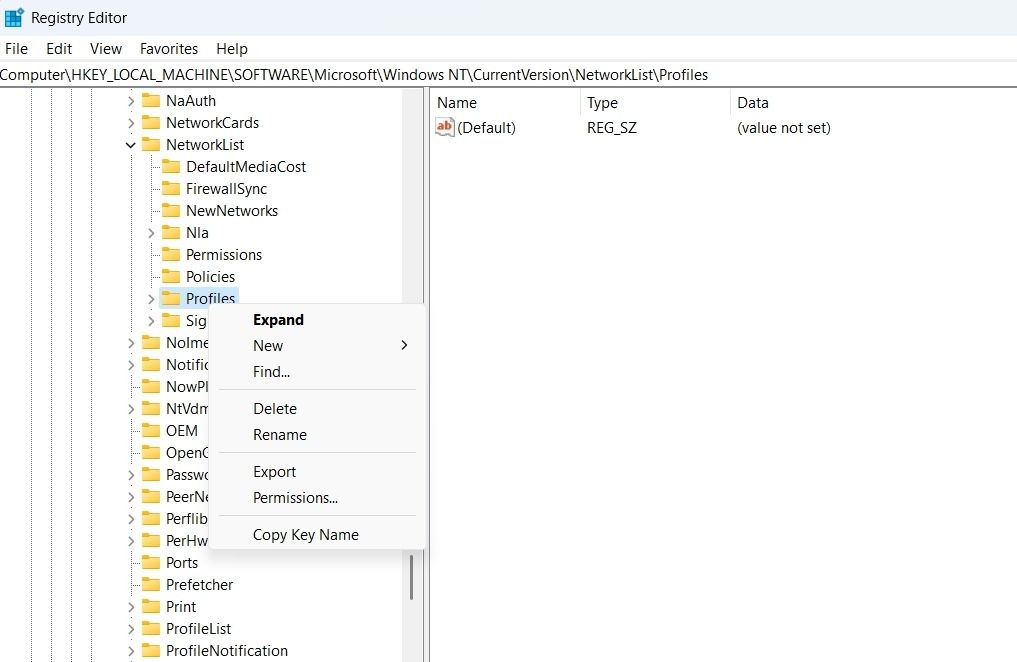This screenshot has height=662, width=1017.
Task: Expand the NaAuth key
Action: point(131,101)
